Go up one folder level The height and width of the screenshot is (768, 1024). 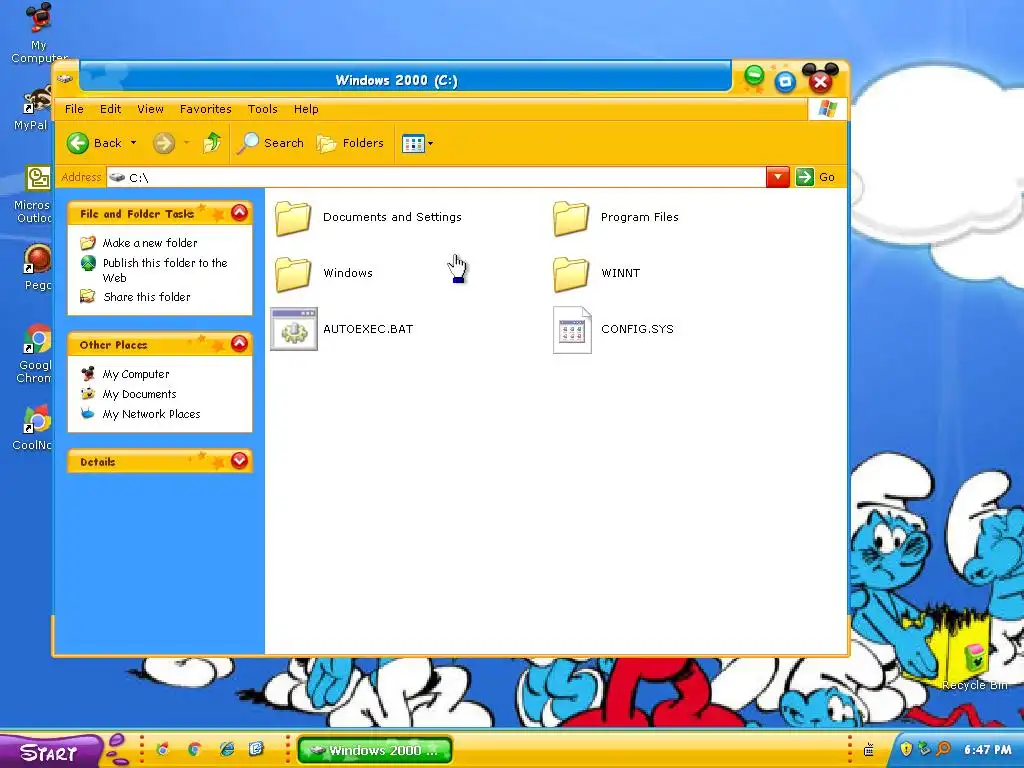click(x=212, y=142)
